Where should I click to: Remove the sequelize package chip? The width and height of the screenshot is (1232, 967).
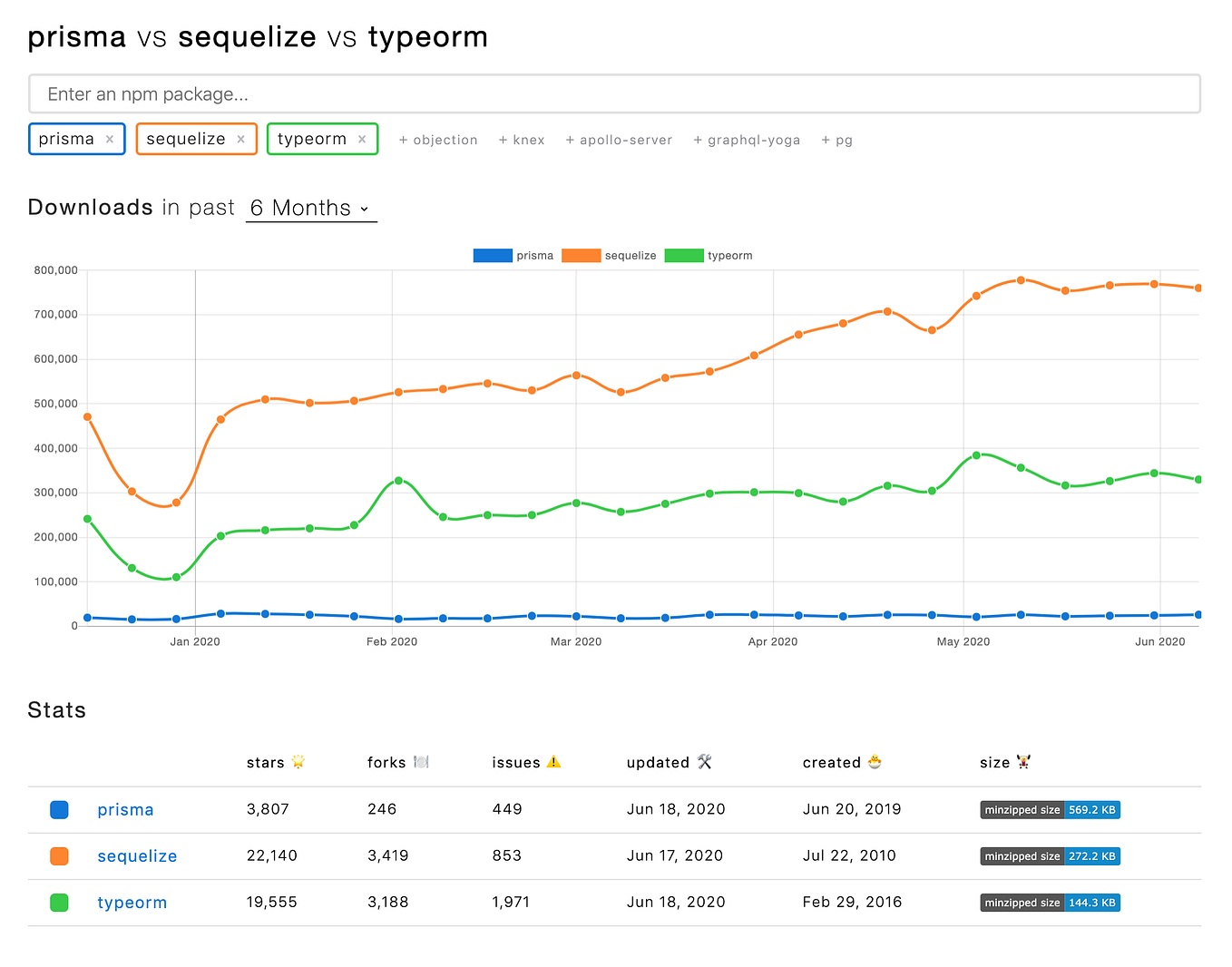[241, 139]
